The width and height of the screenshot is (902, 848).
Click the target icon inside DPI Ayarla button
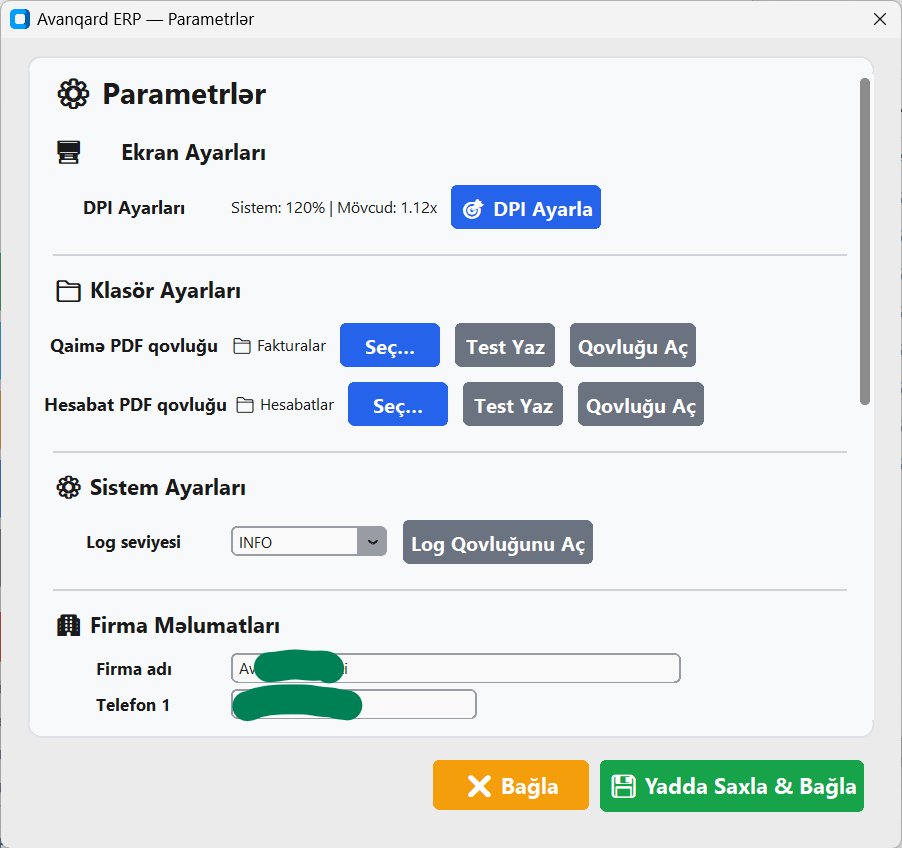pos(473,207)
